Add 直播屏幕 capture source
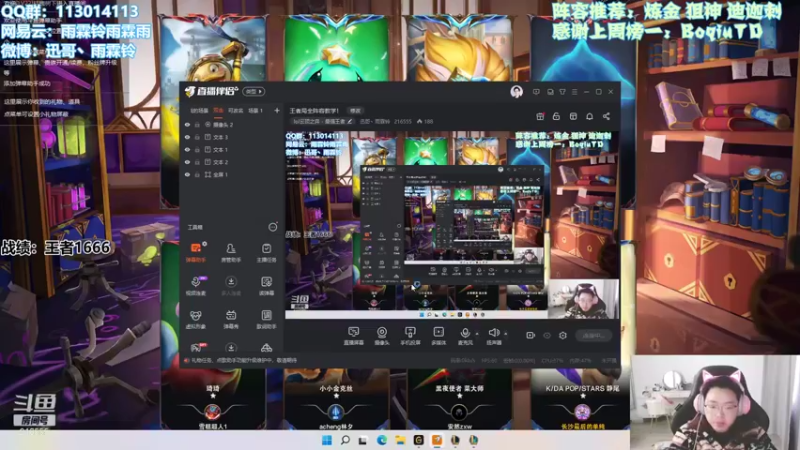The image size is (800, 450). pyautogui.click(x=354, y=336)
